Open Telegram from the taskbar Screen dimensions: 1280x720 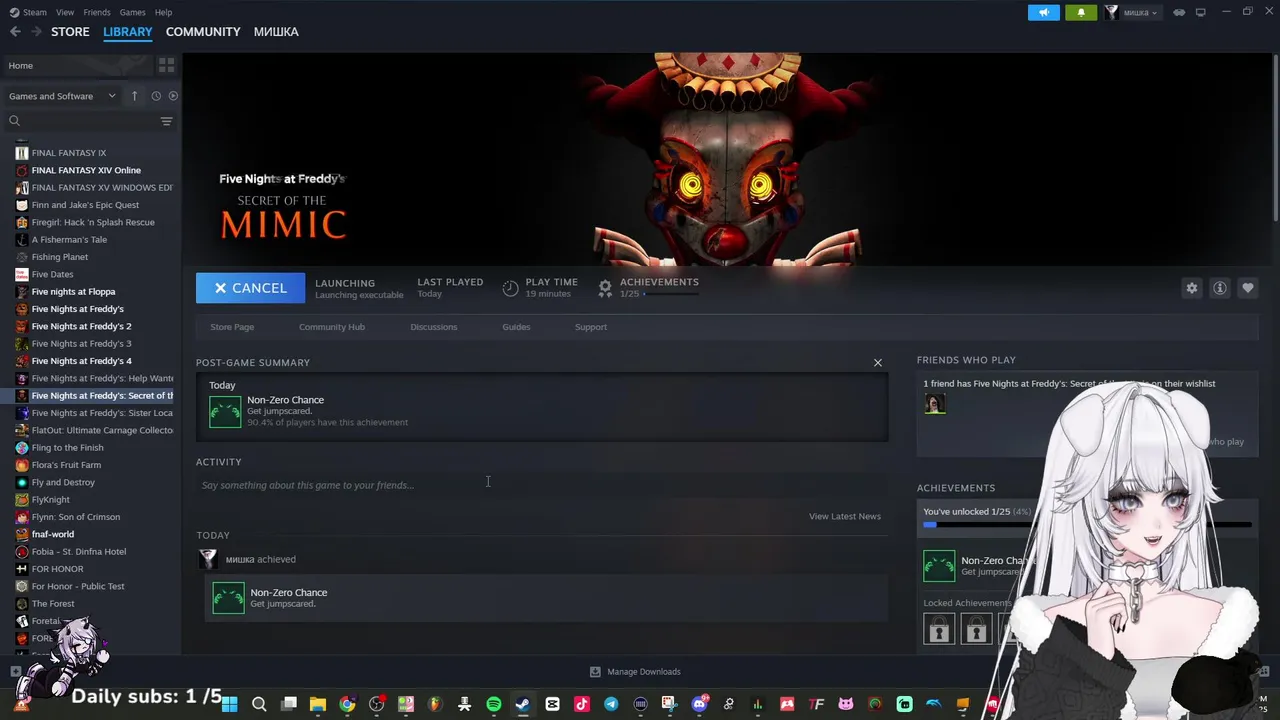pyautogui.click(x=611, y=704)
